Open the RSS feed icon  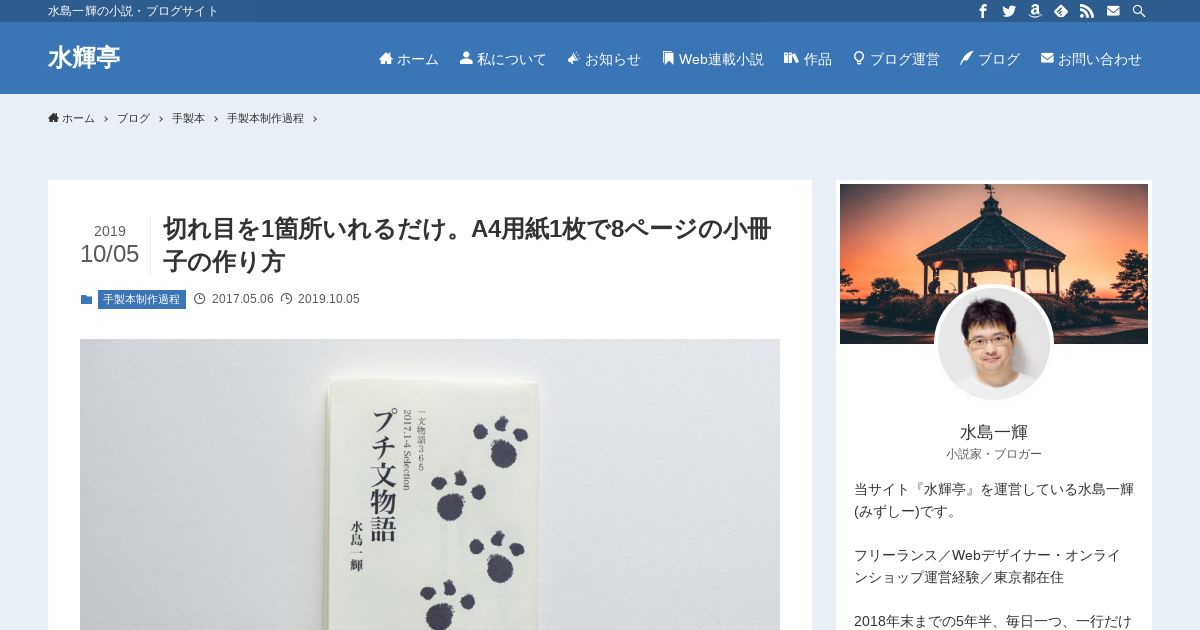point(1087,11)
